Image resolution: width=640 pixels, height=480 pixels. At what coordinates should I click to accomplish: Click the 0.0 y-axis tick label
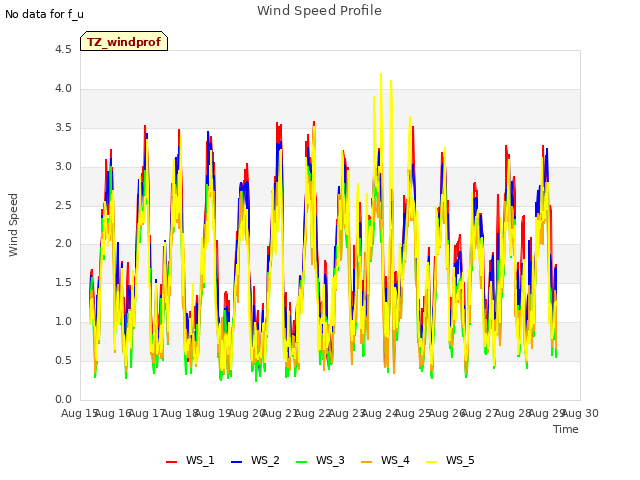coord(63,399)
